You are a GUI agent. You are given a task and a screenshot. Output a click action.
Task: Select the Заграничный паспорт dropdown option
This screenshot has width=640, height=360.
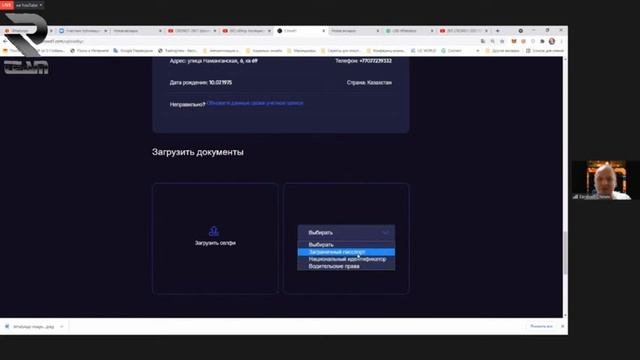click(346, 252)
